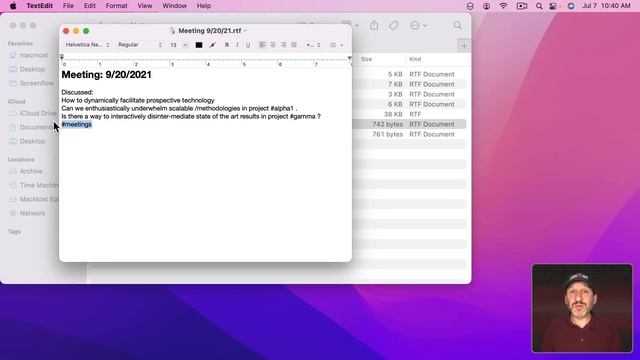This screenshot has width=640, height=360.
Task: Add a new Finder tab with plus button
Action: 464,46
